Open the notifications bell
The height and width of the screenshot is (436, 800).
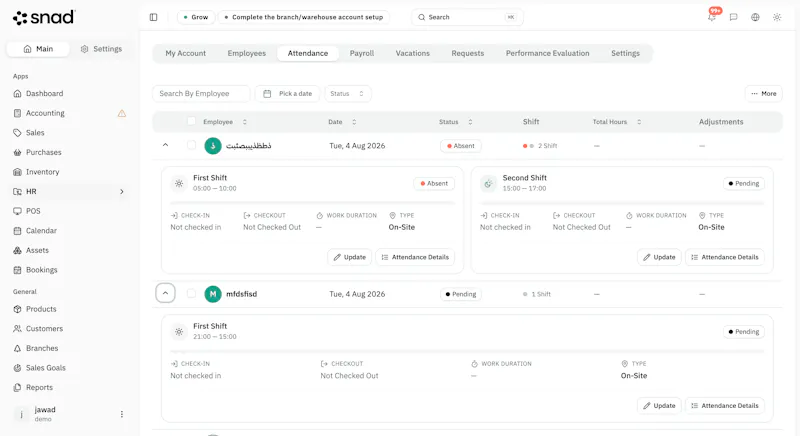coord(712,17)
